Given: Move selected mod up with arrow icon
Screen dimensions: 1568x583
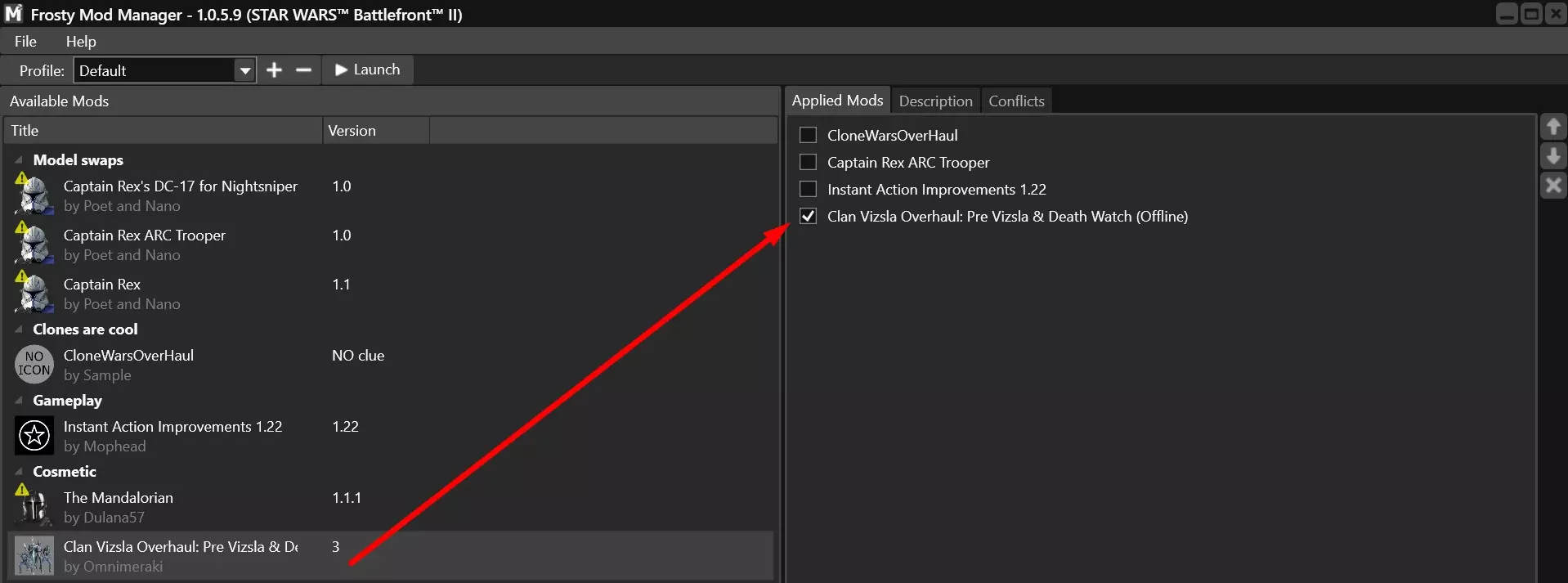Looking at the screenshot, I should (1553, 127).
